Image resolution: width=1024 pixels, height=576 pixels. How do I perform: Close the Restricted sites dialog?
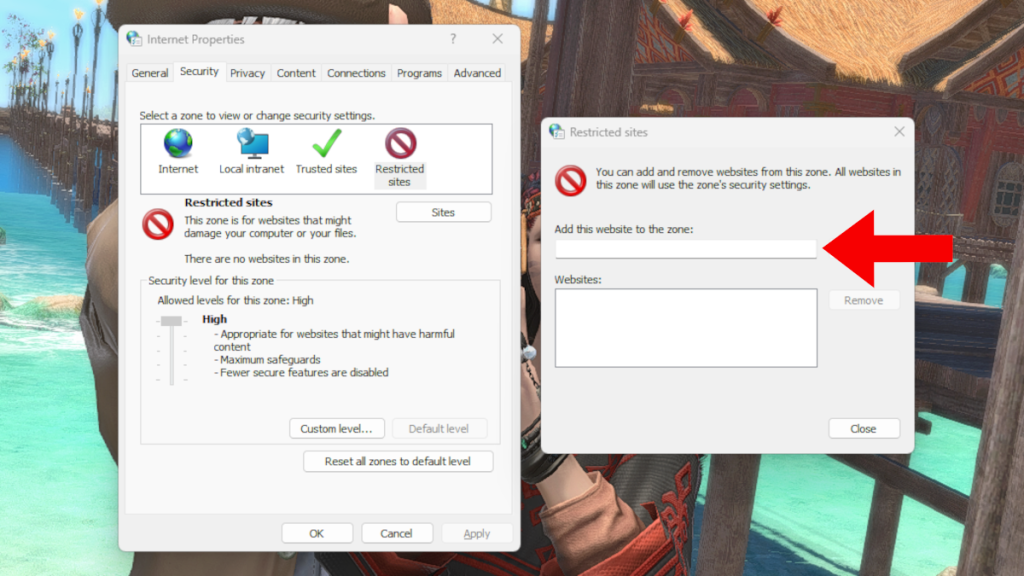(x=864, y=428)
